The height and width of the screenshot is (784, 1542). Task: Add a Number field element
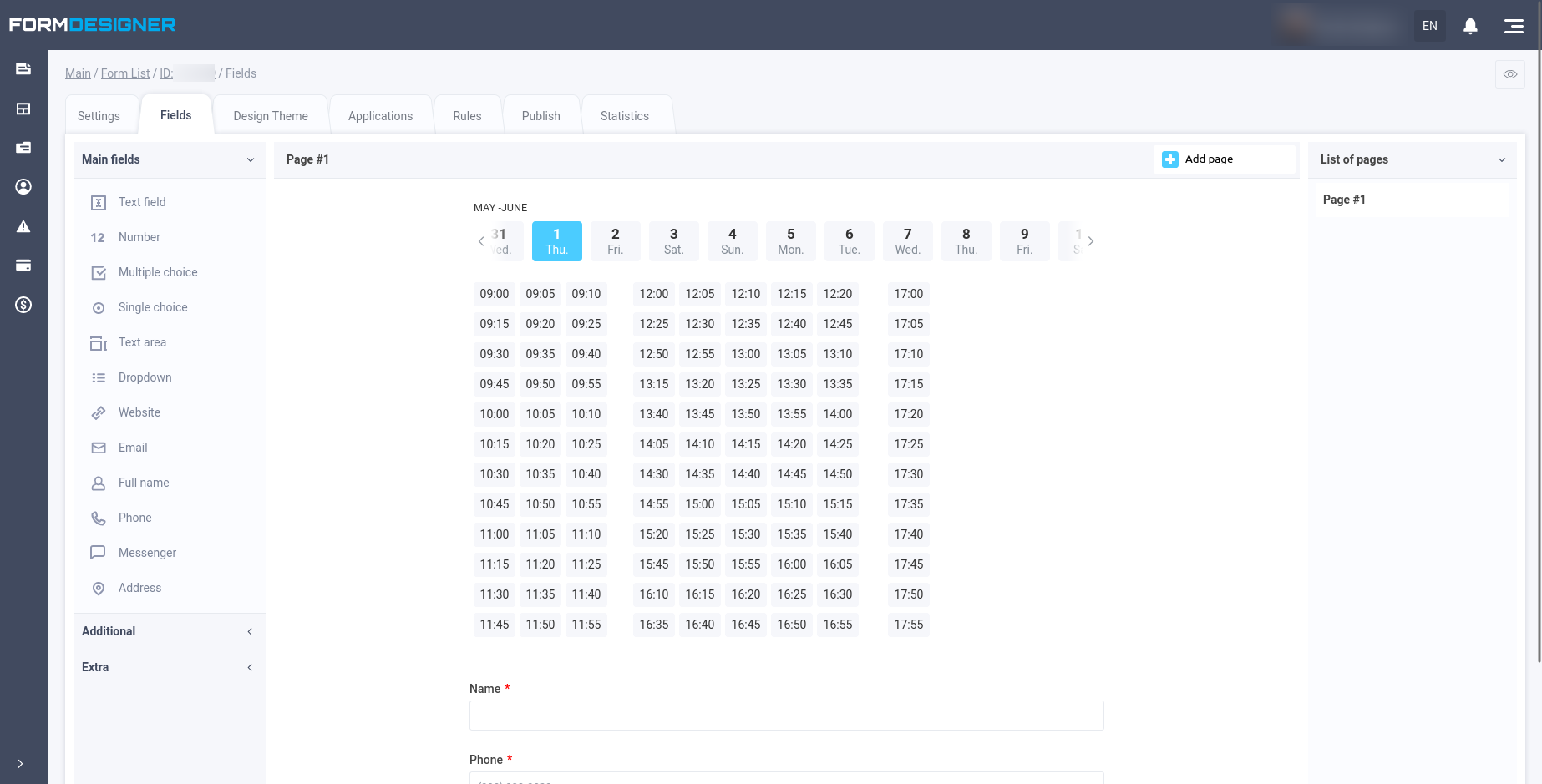(170, 237)
